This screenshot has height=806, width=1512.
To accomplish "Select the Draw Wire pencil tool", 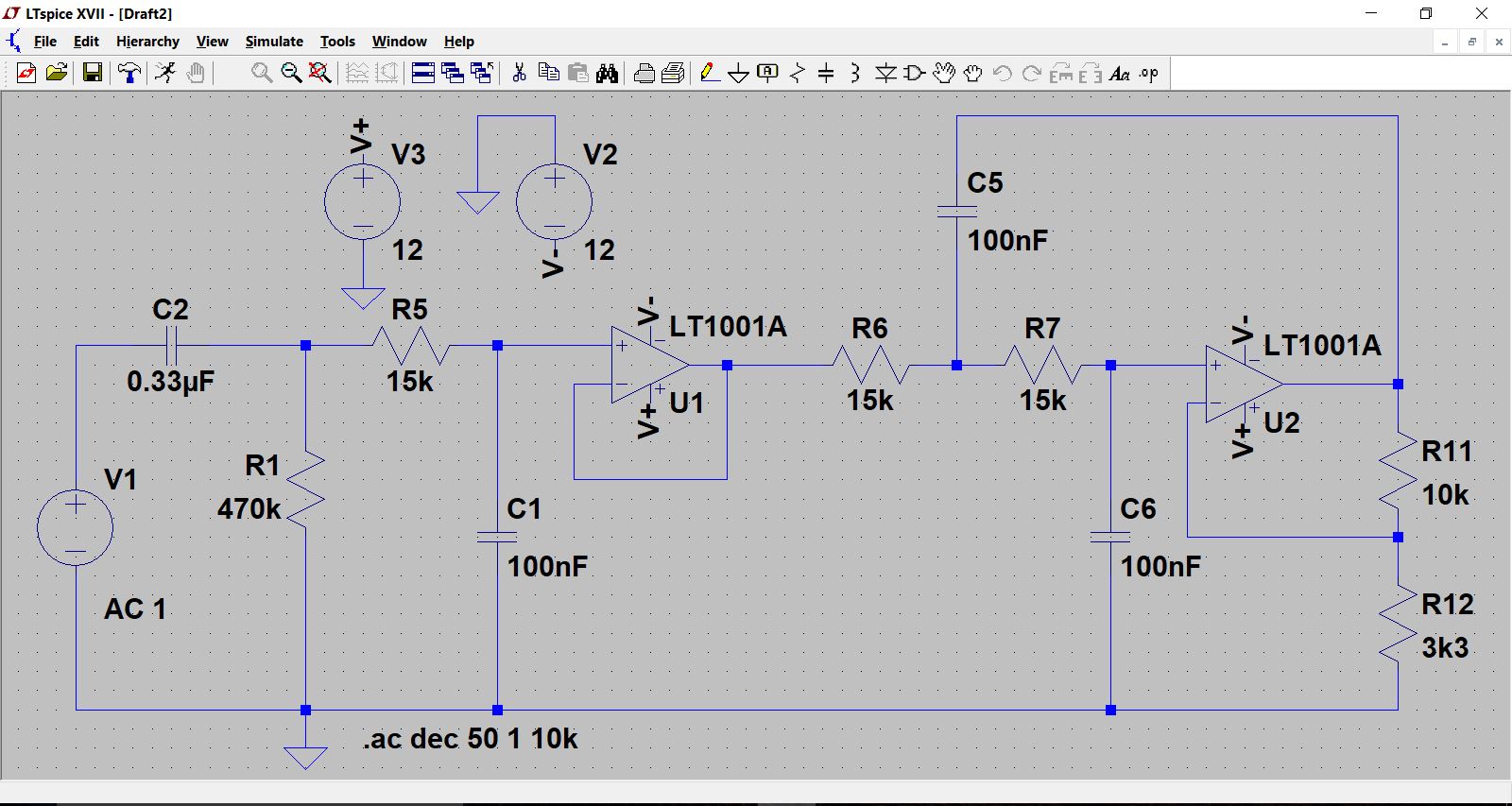I will 710,73.
